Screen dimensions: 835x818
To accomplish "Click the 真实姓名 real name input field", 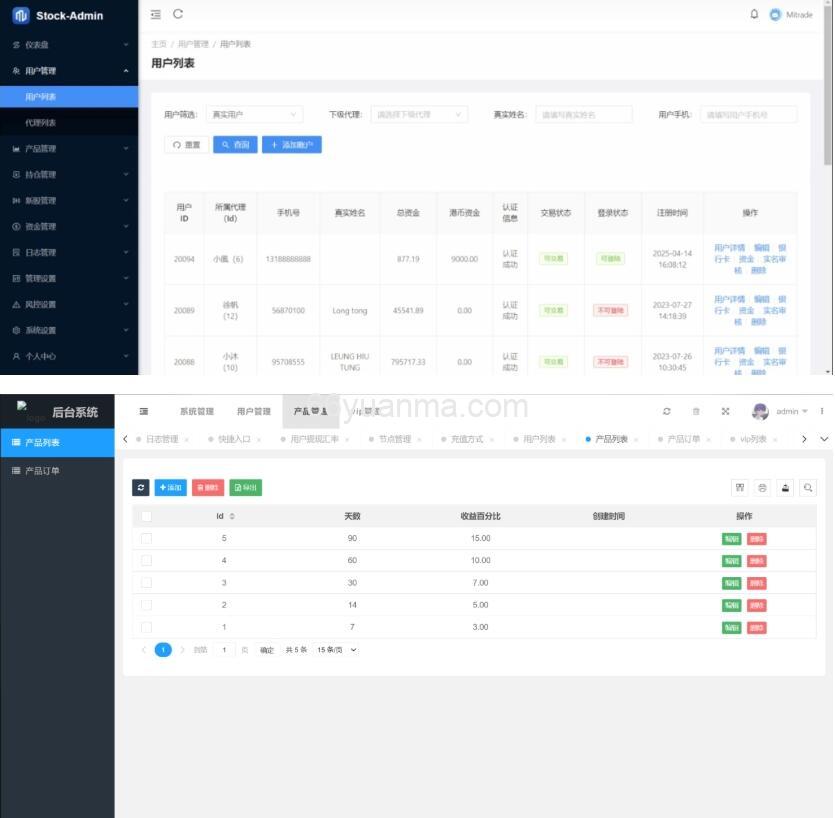I will (x=583, y=115).
